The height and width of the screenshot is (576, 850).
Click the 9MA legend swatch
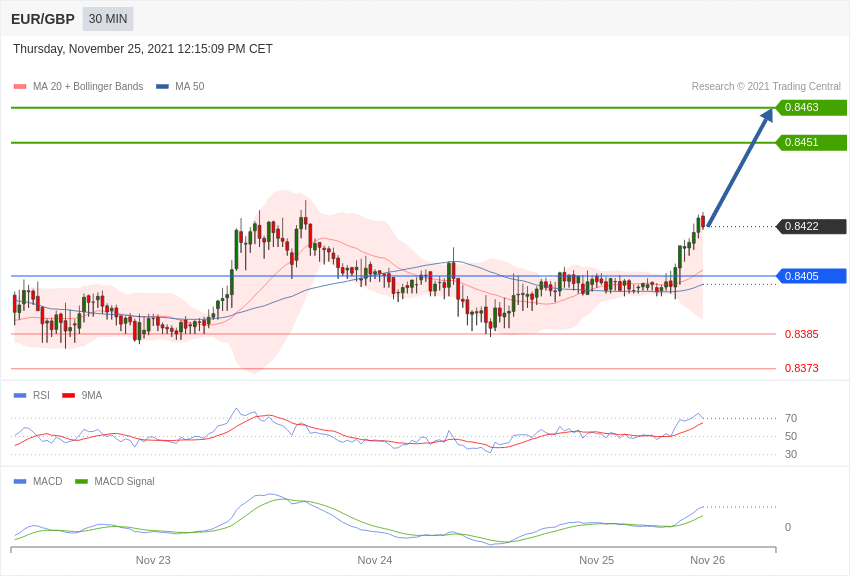68,396
